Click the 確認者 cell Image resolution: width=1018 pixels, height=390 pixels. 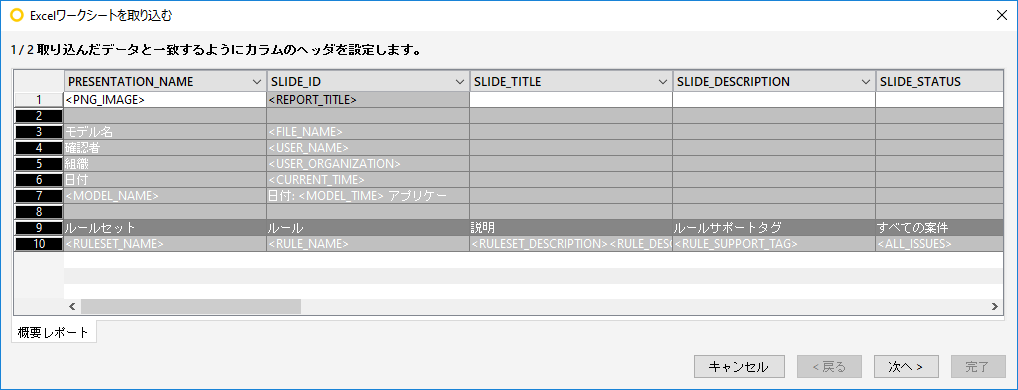click(x=165, y=148)
